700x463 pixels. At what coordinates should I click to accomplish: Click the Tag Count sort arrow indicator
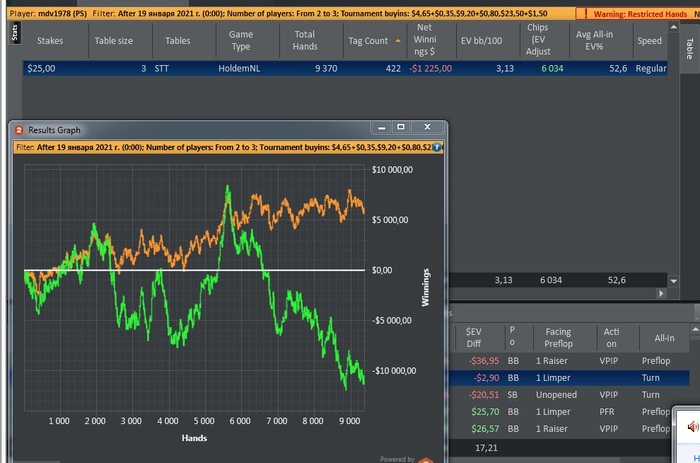(398, 41)
